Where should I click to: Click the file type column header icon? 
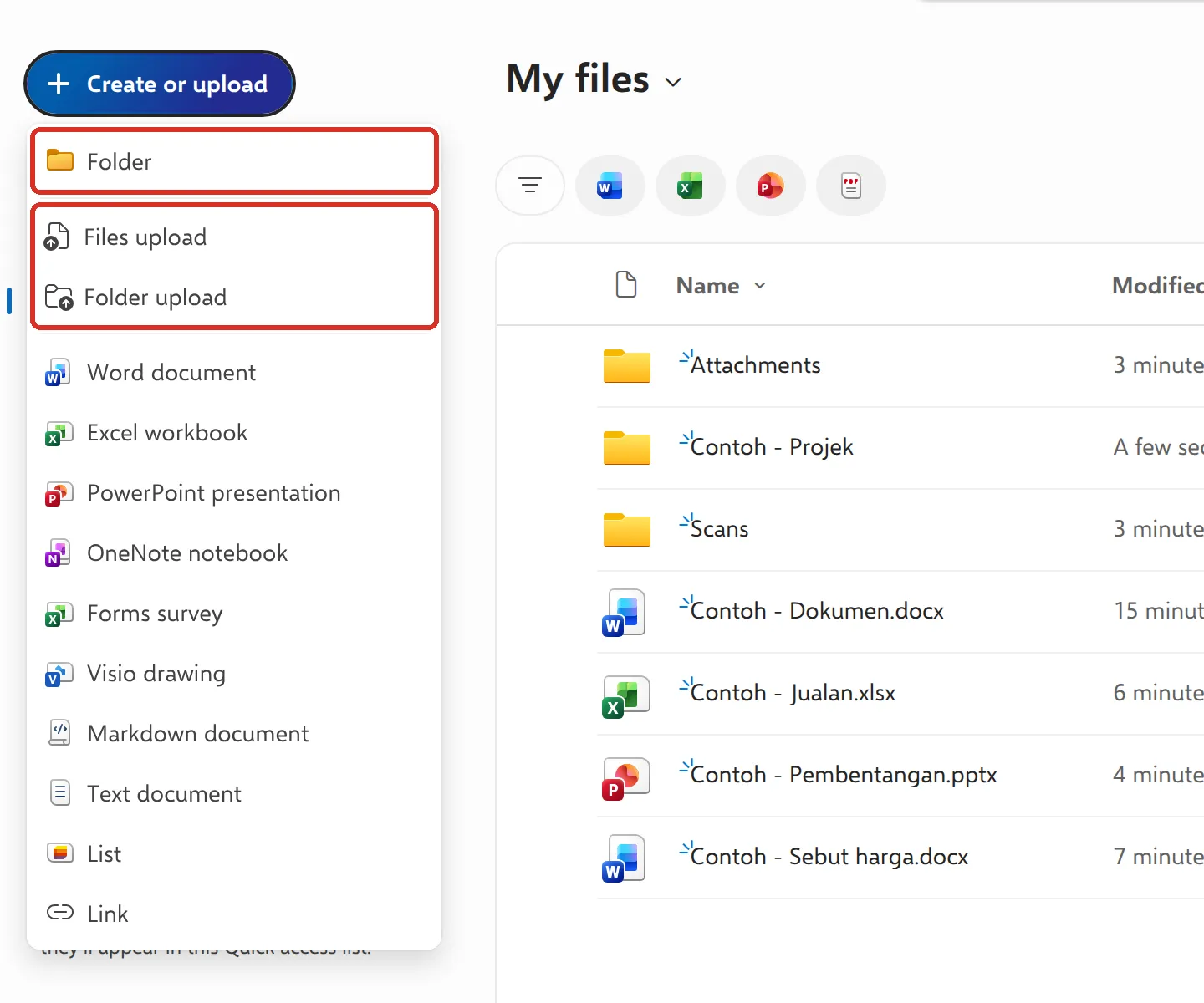[x=626, y=284]
